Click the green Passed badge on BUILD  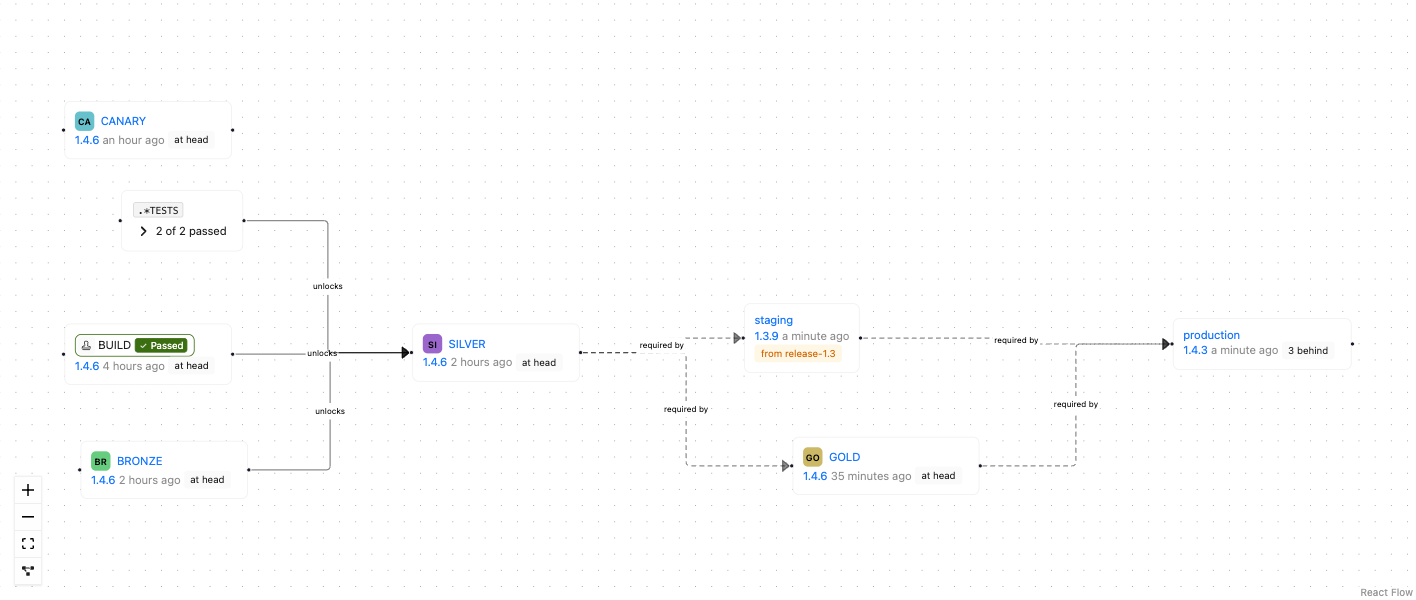[x=161, y=345]
